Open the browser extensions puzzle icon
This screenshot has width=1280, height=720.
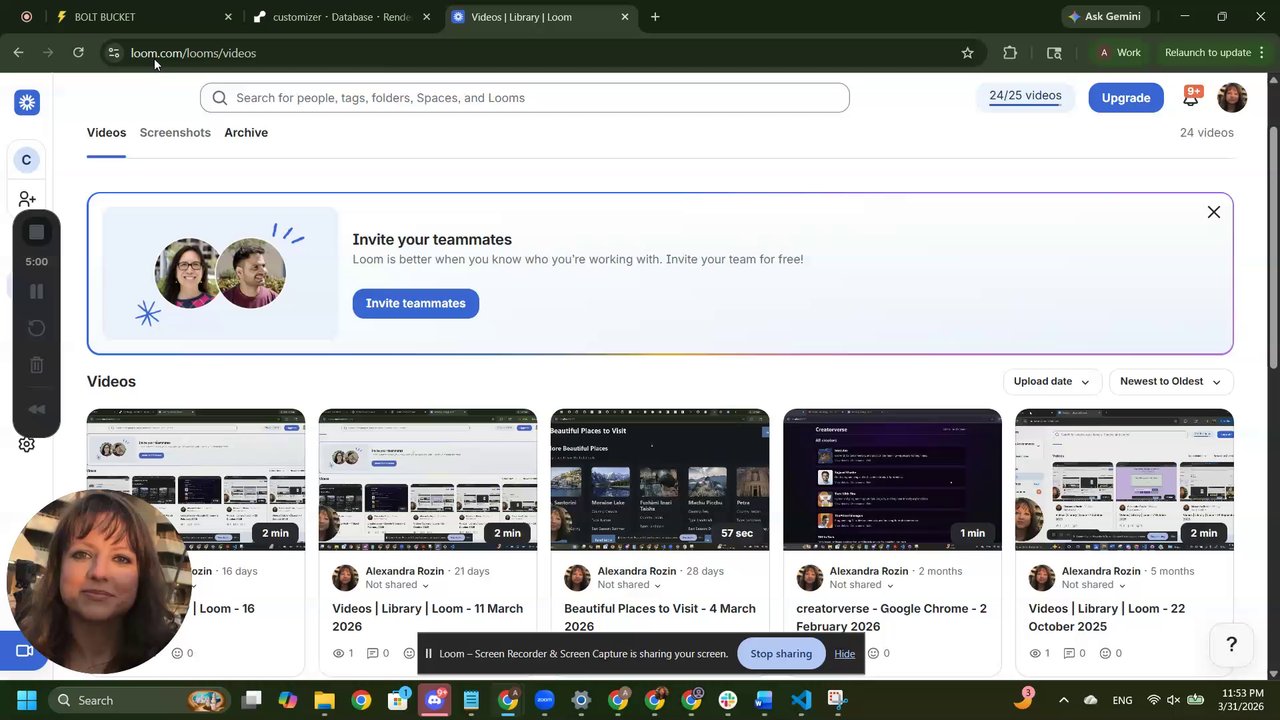1010,53
